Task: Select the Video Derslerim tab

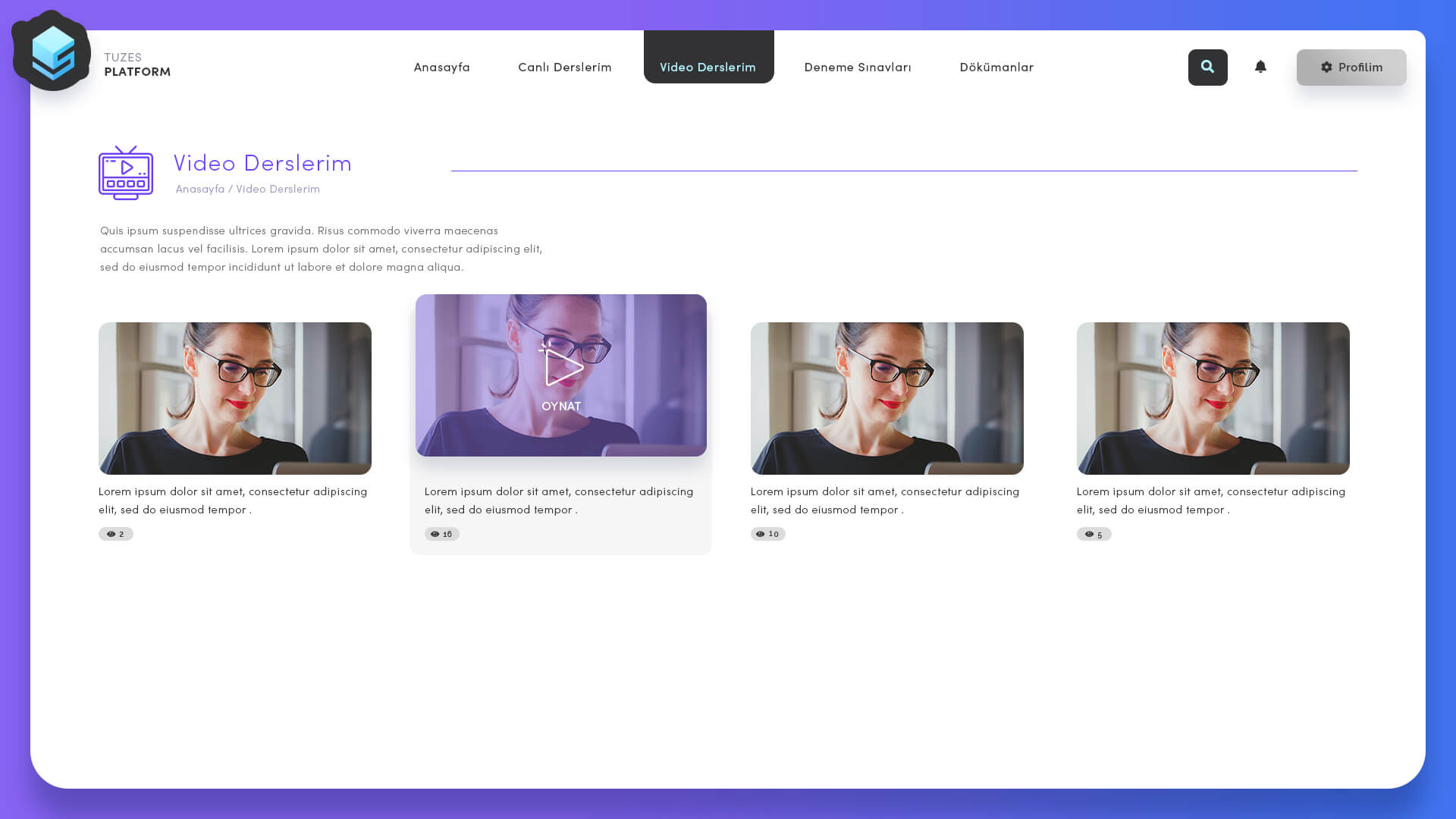Action: [708, 57]
